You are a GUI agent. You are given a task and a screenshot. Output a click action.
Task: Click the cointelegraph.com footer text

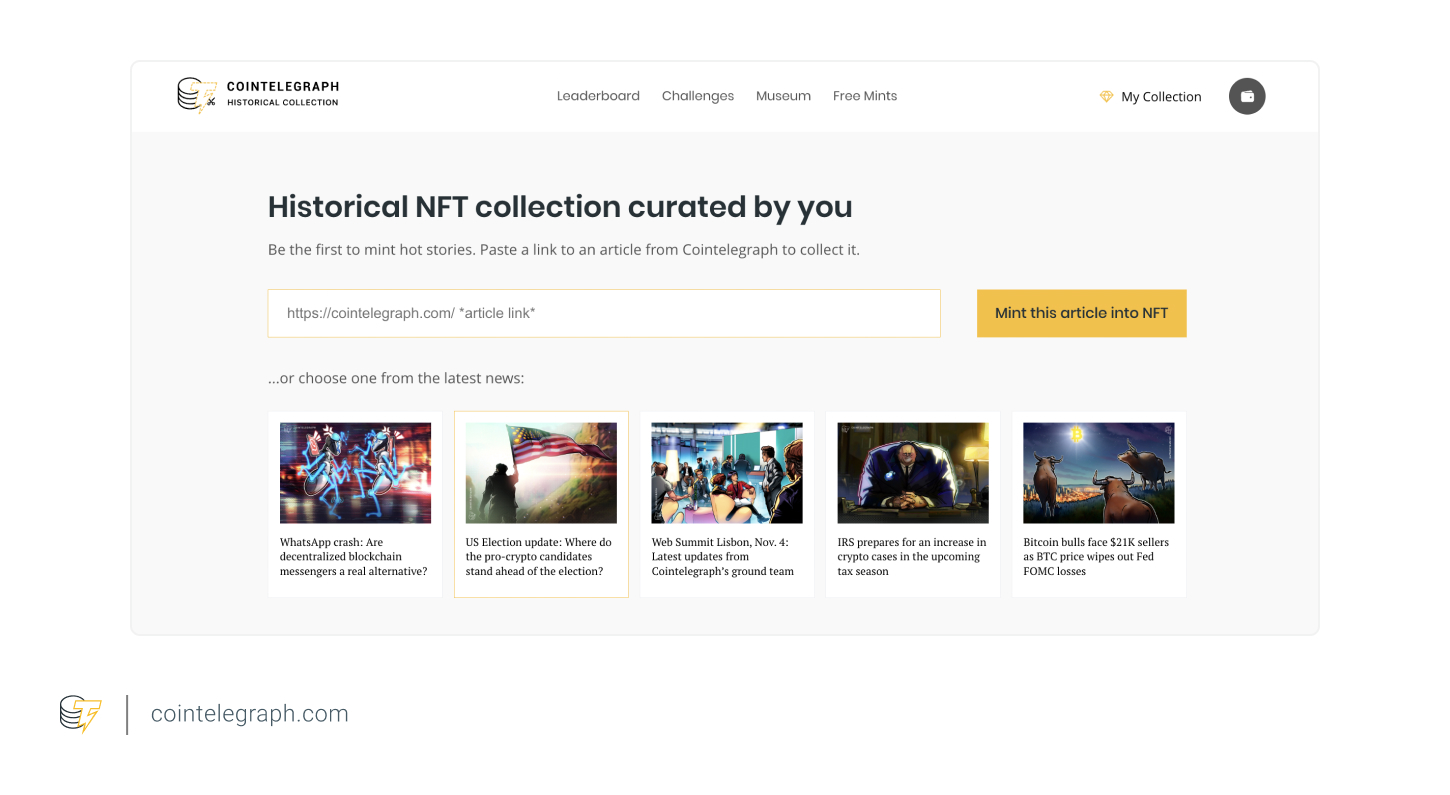(250, 714)
